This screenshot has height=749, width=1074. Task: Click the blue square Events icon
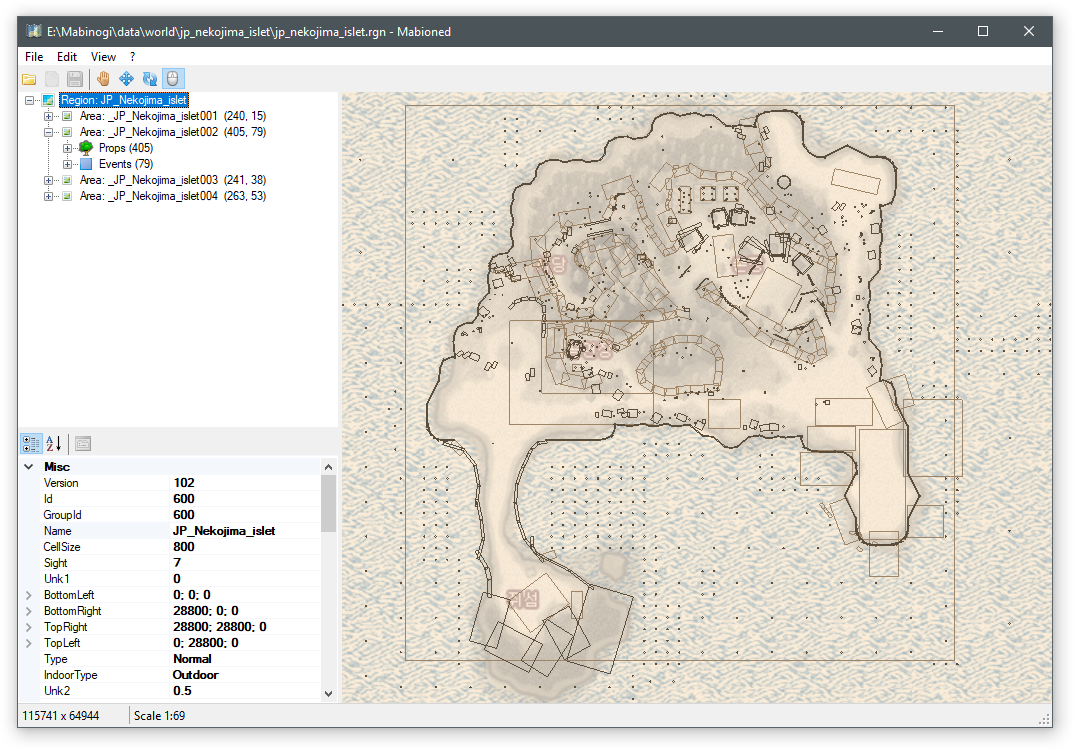pos(86,164)
